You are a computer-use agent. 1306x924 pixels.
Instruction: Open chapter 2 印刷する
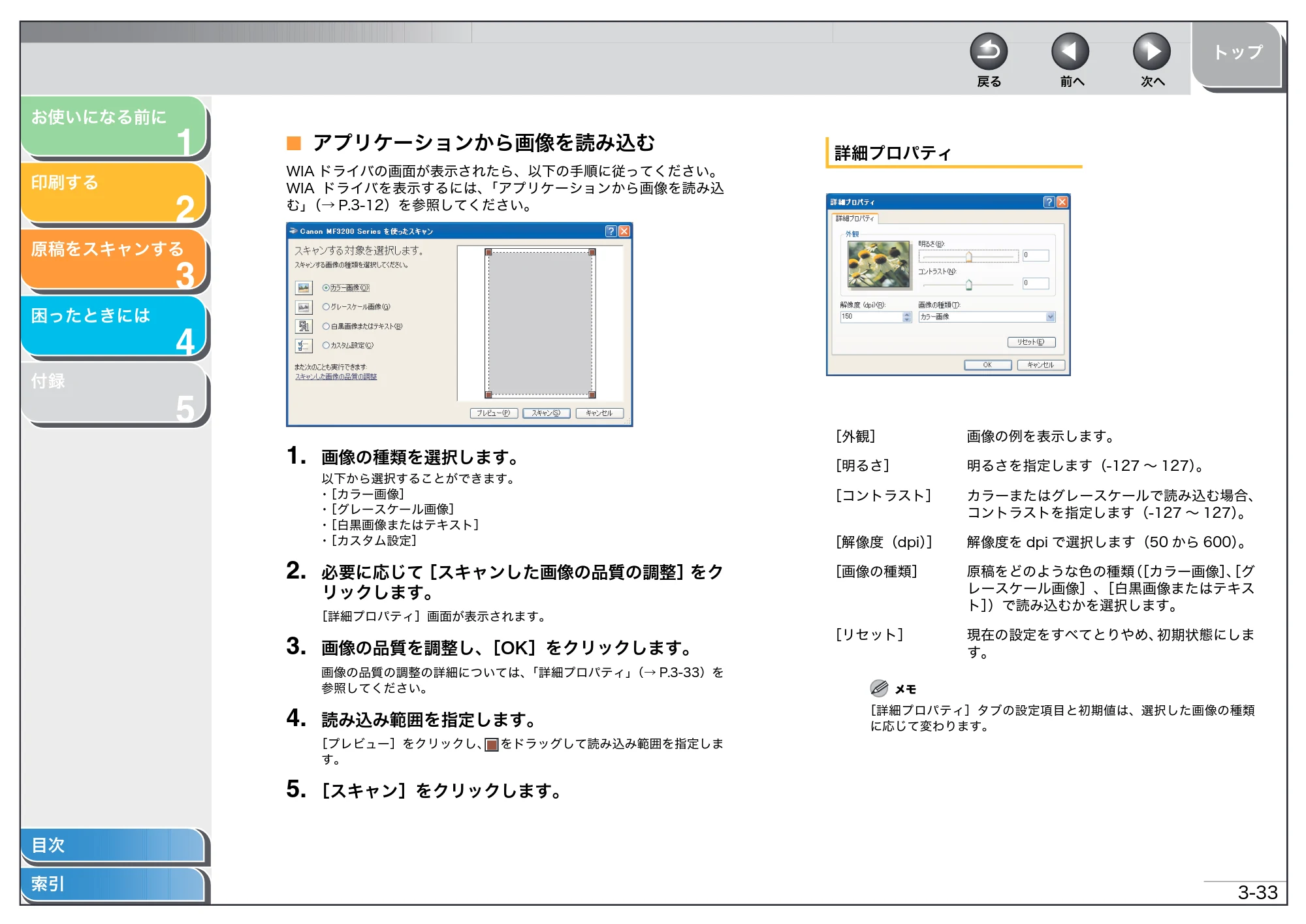pyautogui.click(x=114, y=193)
